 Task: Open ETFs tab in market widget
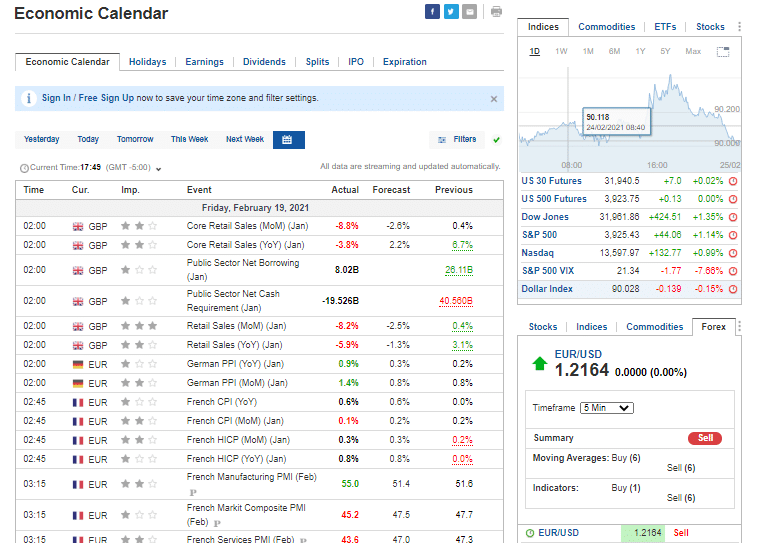[665, 27]
